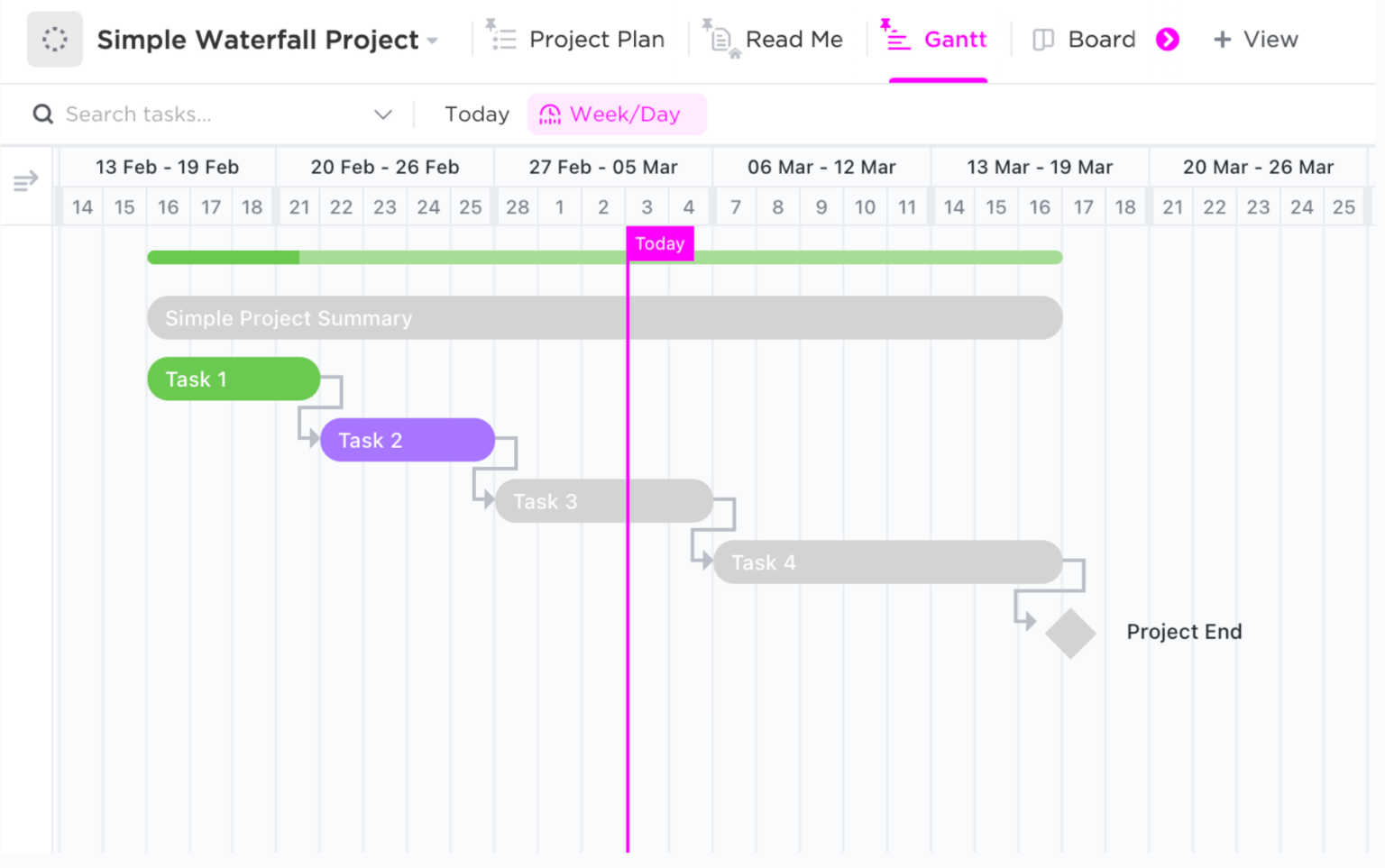This screenshot has width=1385, height=868.
Task: Expand the left sidebar panel
Action: tap(25, 180)
